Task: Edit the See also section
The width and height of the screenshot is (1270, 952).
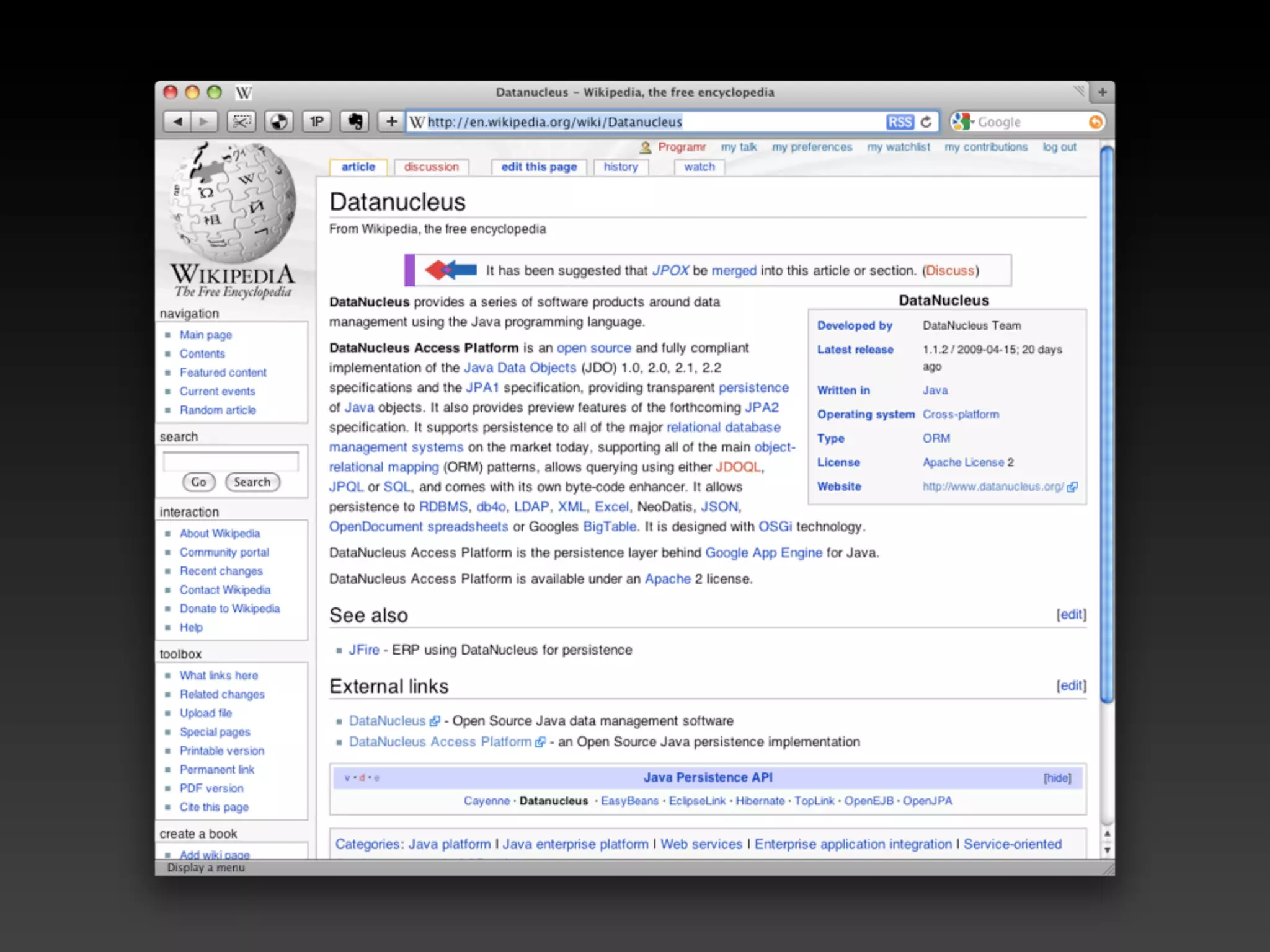Action: 1071,614
